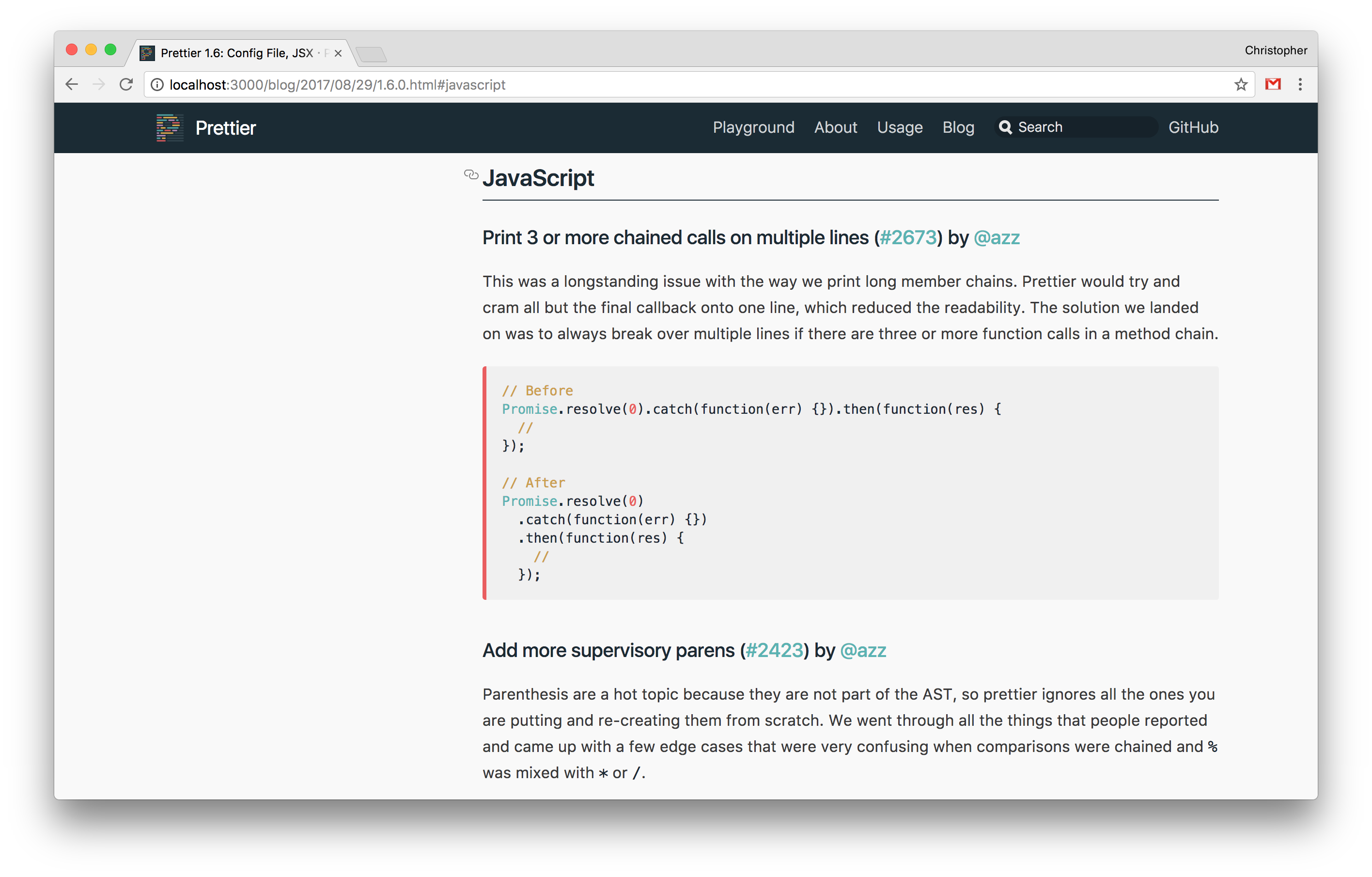Go back with the browser back arrow
The image size is (1372, 877).
[72, 85]
